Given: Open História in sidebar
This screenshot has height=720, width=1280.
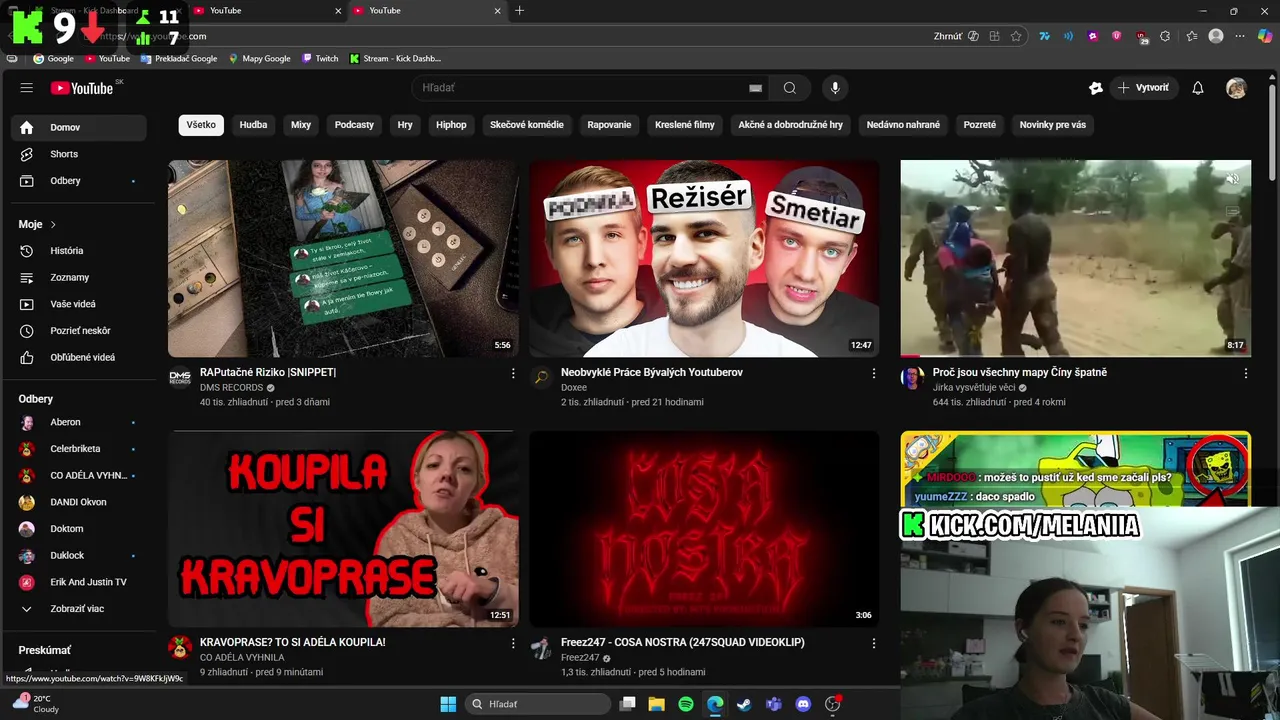Looking at the screenshot, I should [x=78, y=251].
